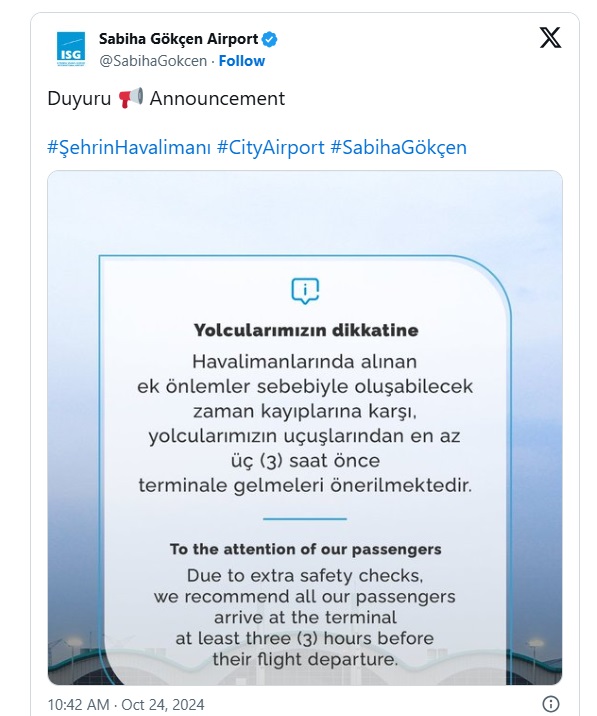Click the Oct 24, 2024 date
The width and height of the screenshot is (597, 716).
[163, 705]
